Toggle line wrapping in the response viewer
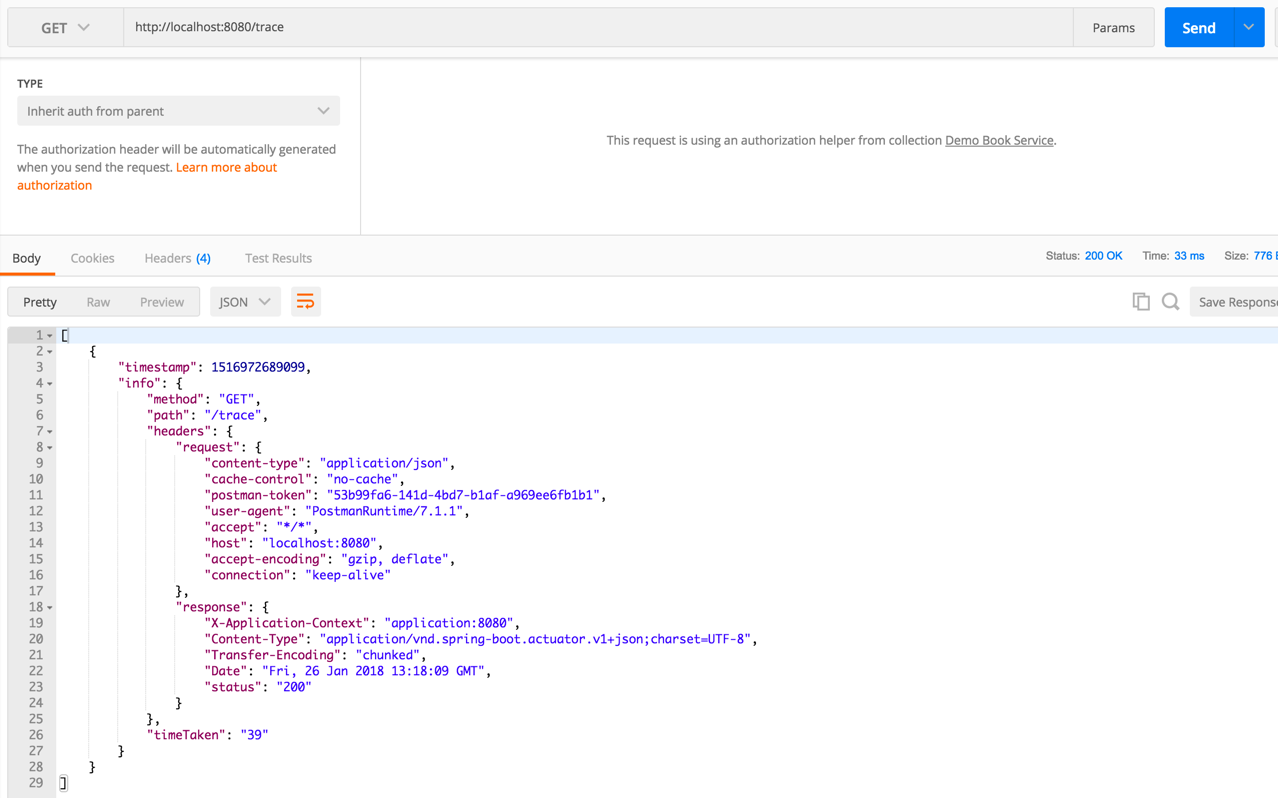This screenshot has height=798, width=1278. coord(305,301)
